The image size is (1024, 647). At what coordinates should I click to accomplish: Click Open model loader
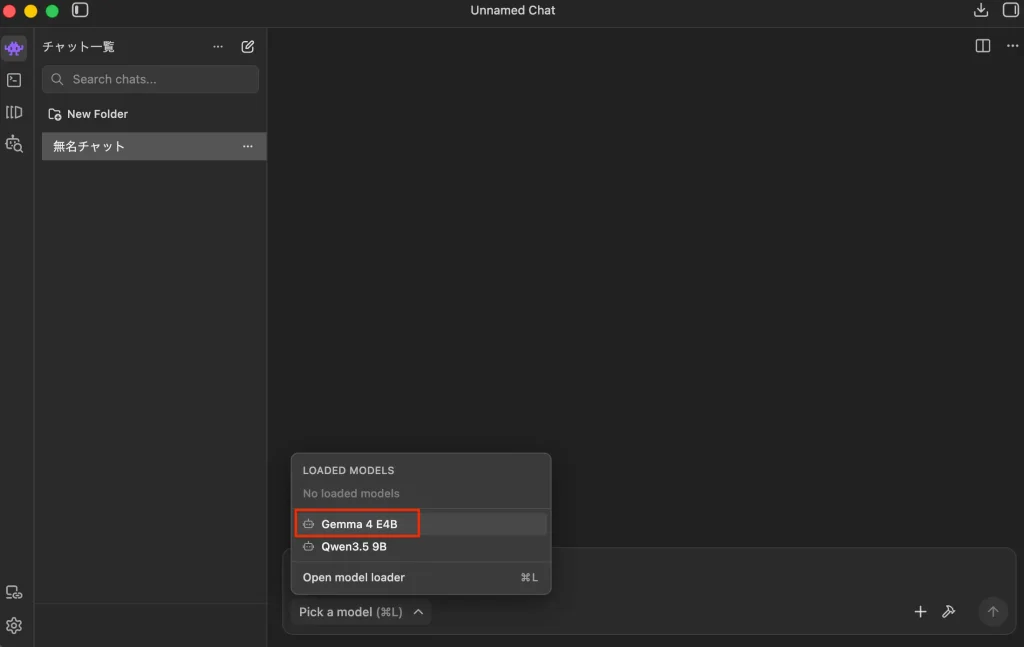tap(354, 577)
